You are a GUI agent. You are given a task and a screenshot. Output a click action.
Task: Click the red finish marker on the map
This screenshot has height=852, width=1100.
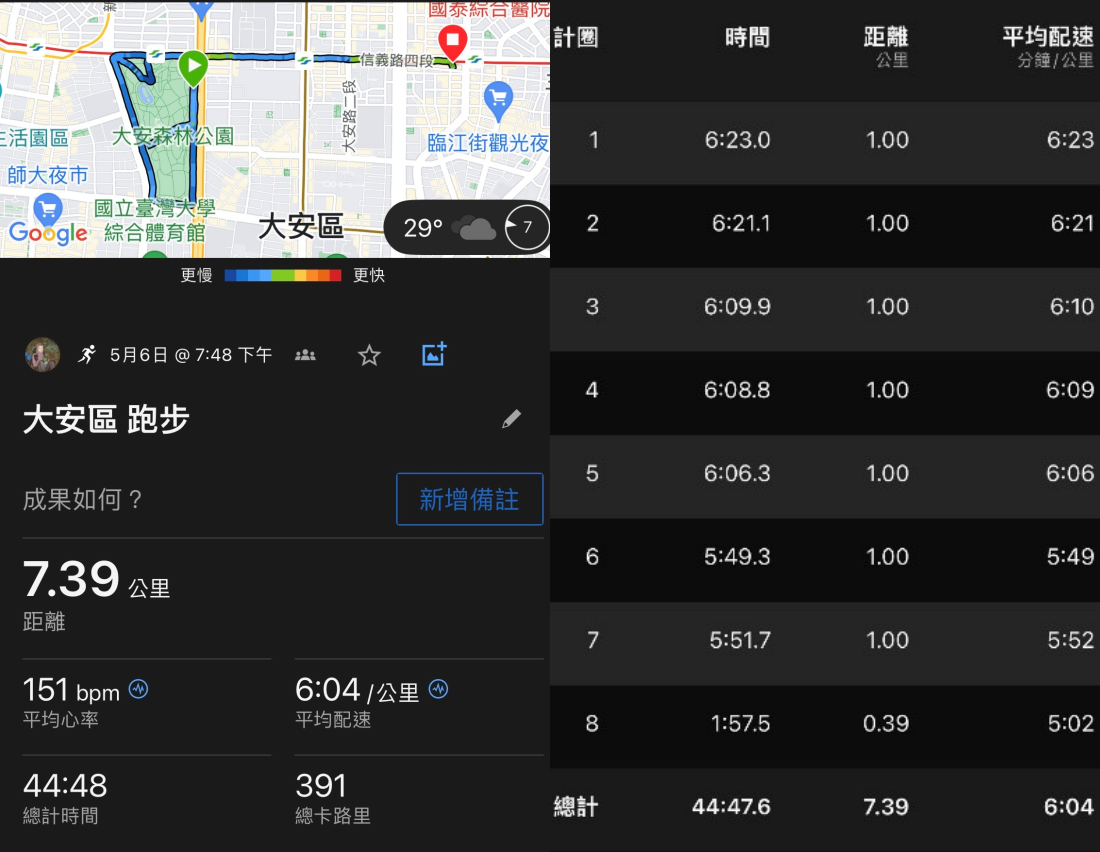pos(453,42)
